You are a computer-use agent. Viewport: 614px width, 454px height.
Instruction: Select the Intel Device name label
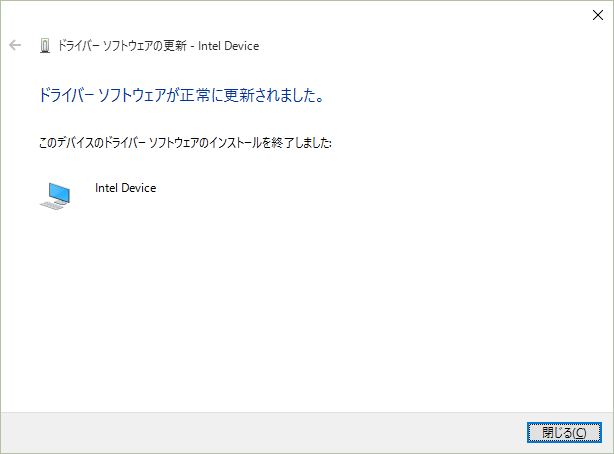pos(125,188)
